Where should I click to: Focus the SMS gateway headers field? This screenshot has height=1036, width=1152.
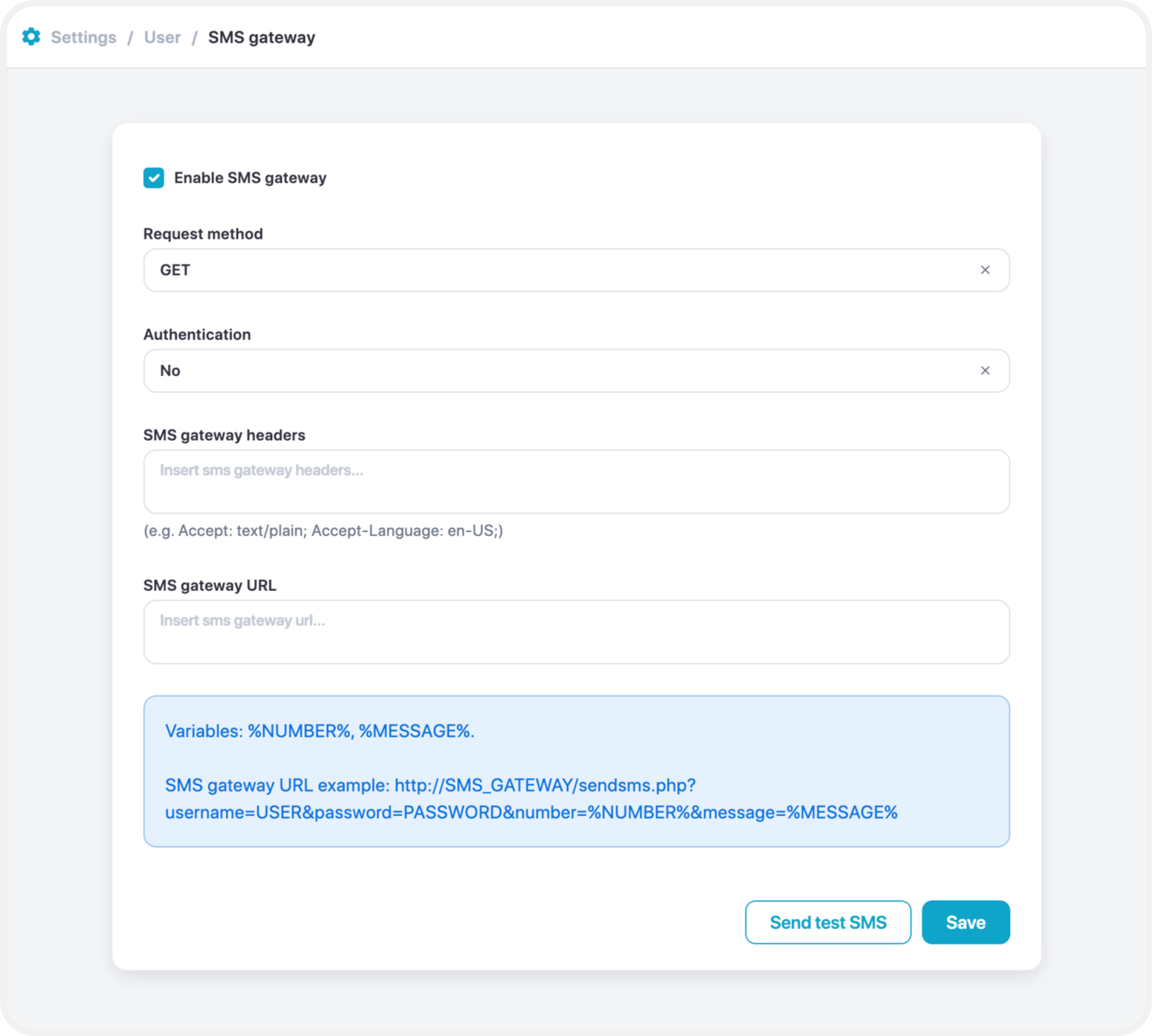(x=576, y=482)
